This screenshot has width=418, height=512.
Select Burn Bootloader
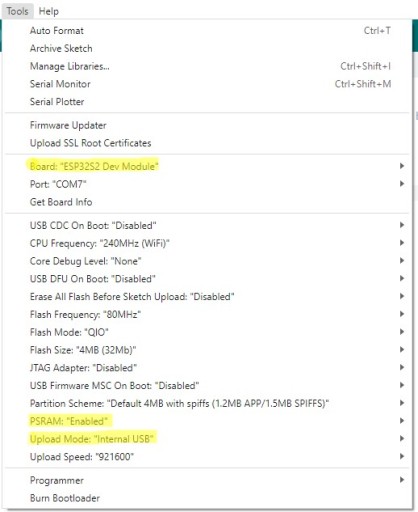coord(207,498)
